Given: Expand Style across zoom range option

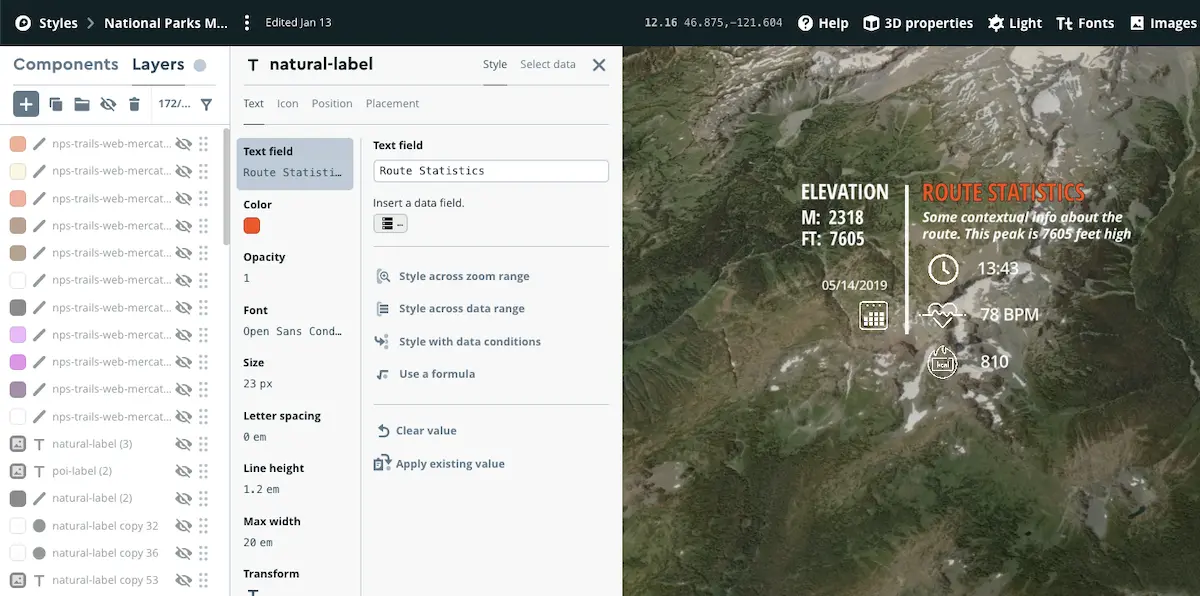Looking at the screenshot, I should tap(463, 276).
